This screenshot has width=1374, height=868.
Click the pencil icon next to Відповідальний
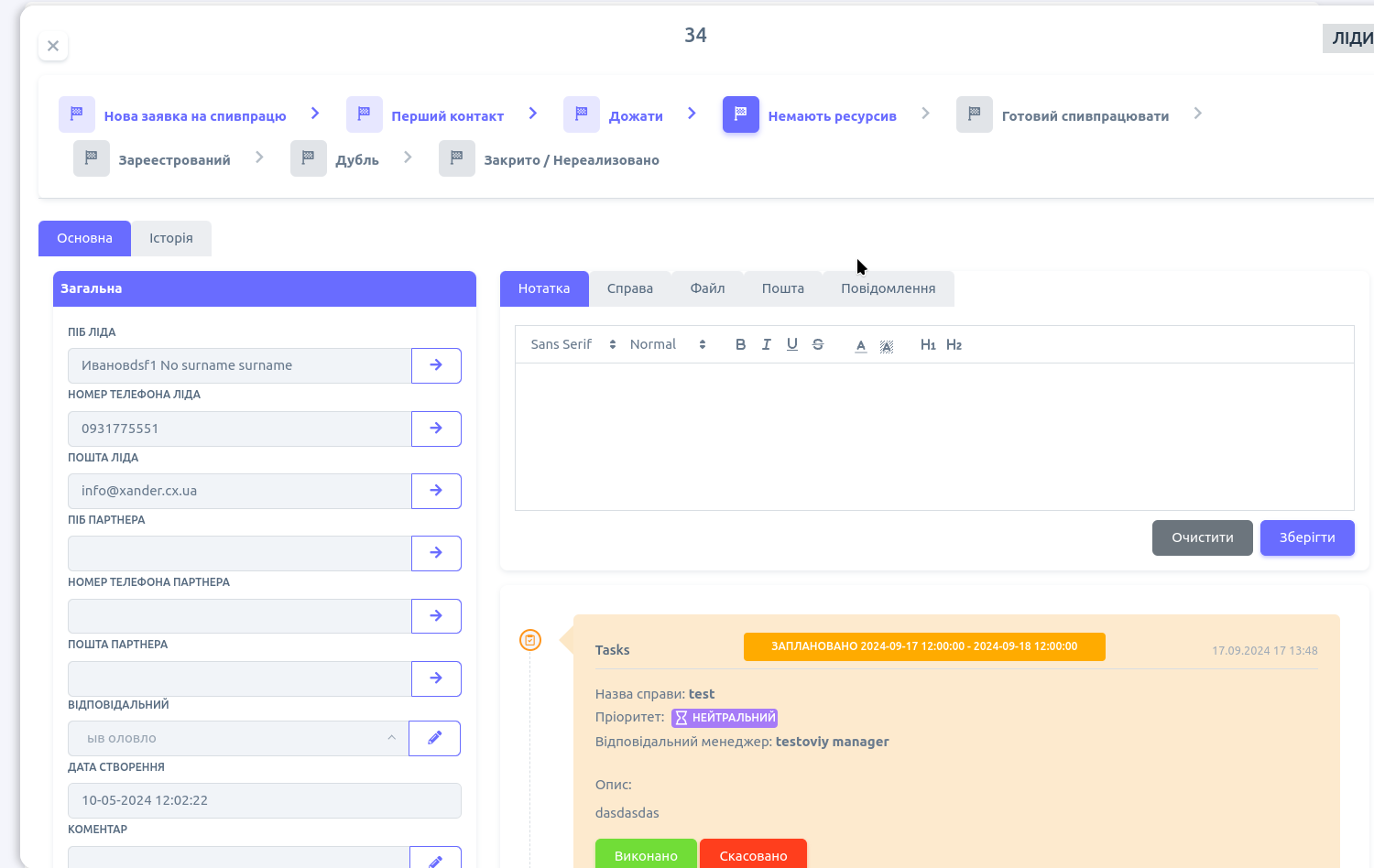pos(434,738)
